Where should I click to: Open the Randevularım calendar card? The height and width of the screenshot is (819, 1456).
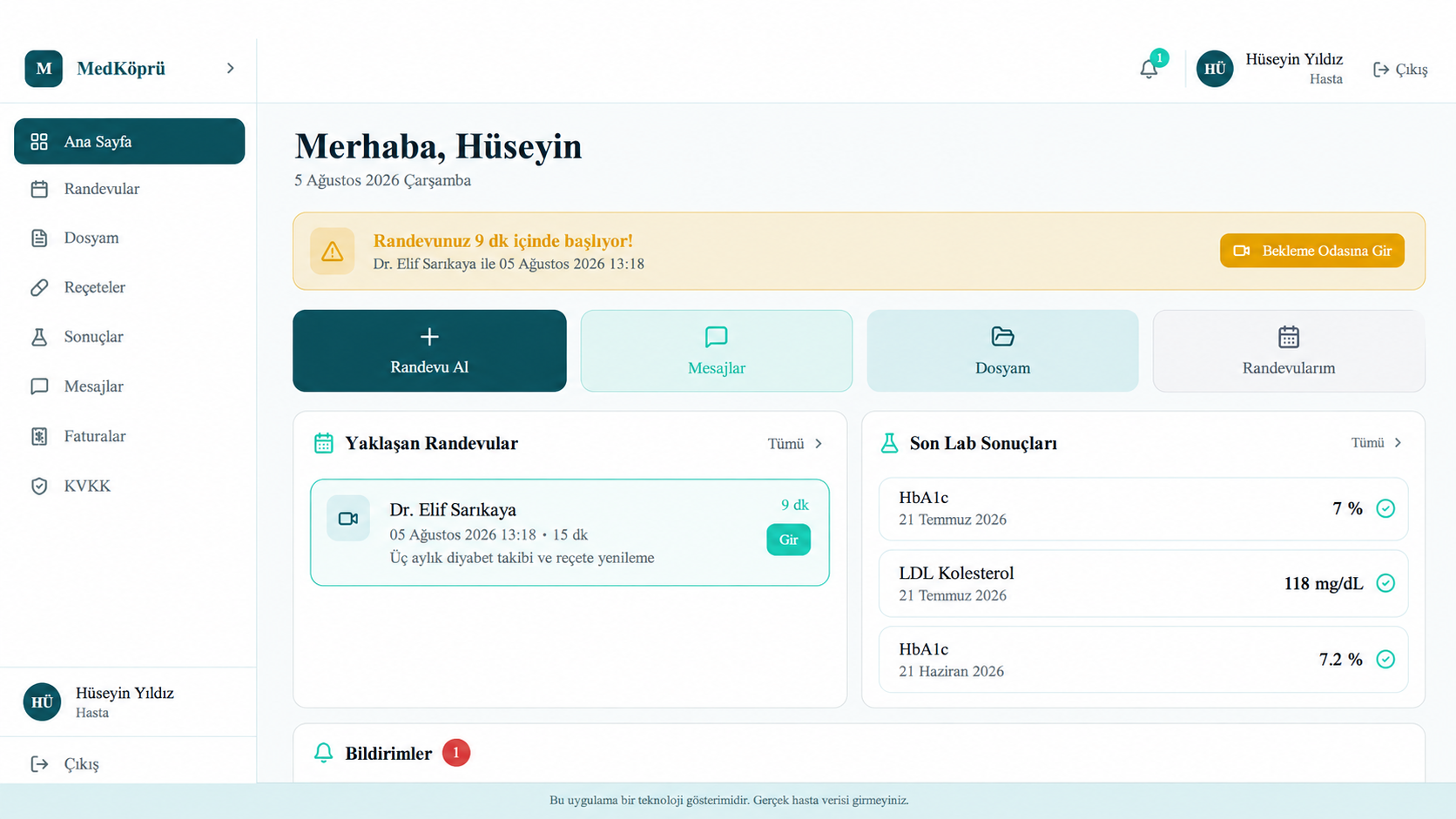(x=1289, y=351)
